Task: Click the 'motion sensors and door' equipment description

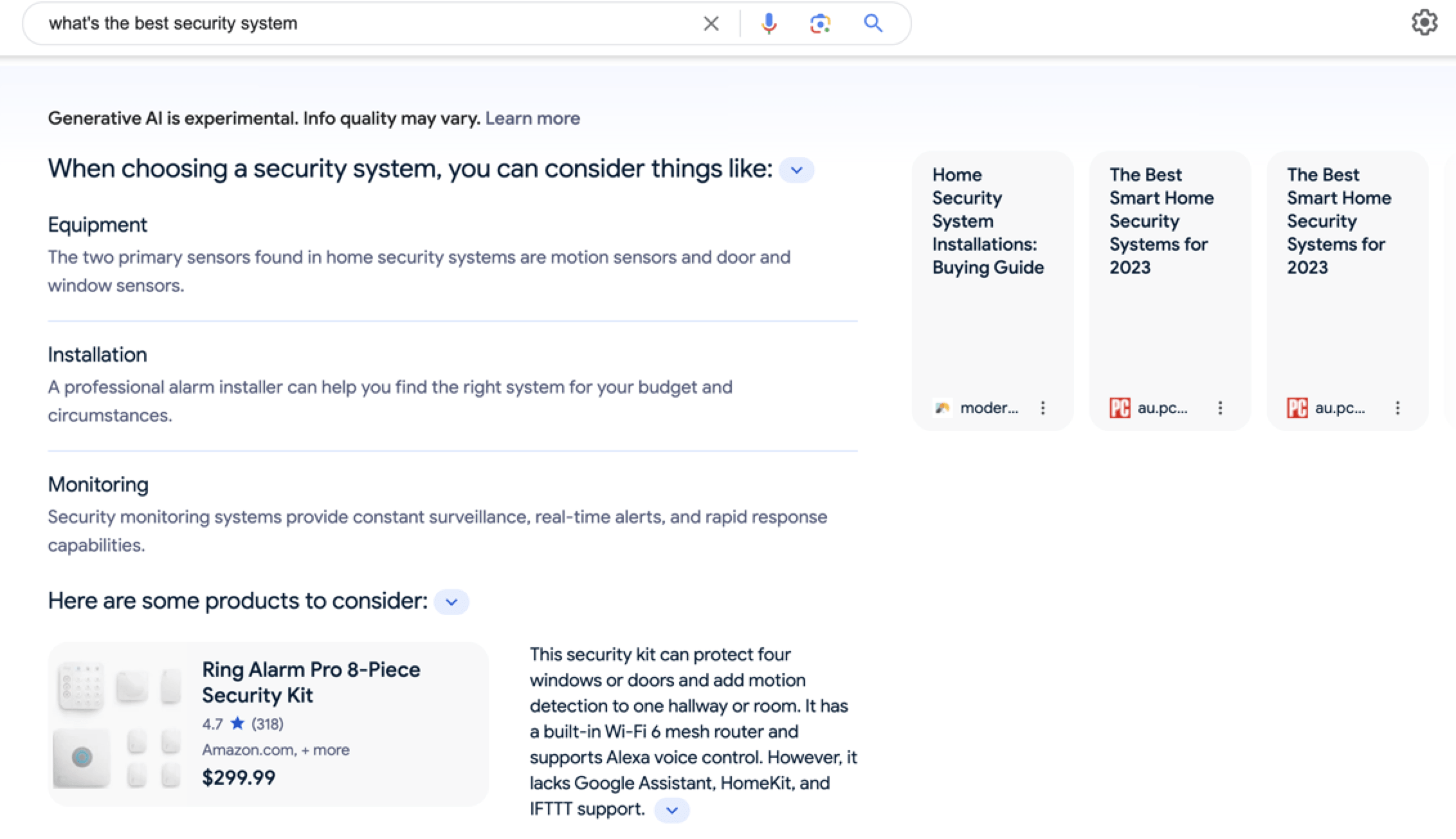Action: tap(419, 271)
